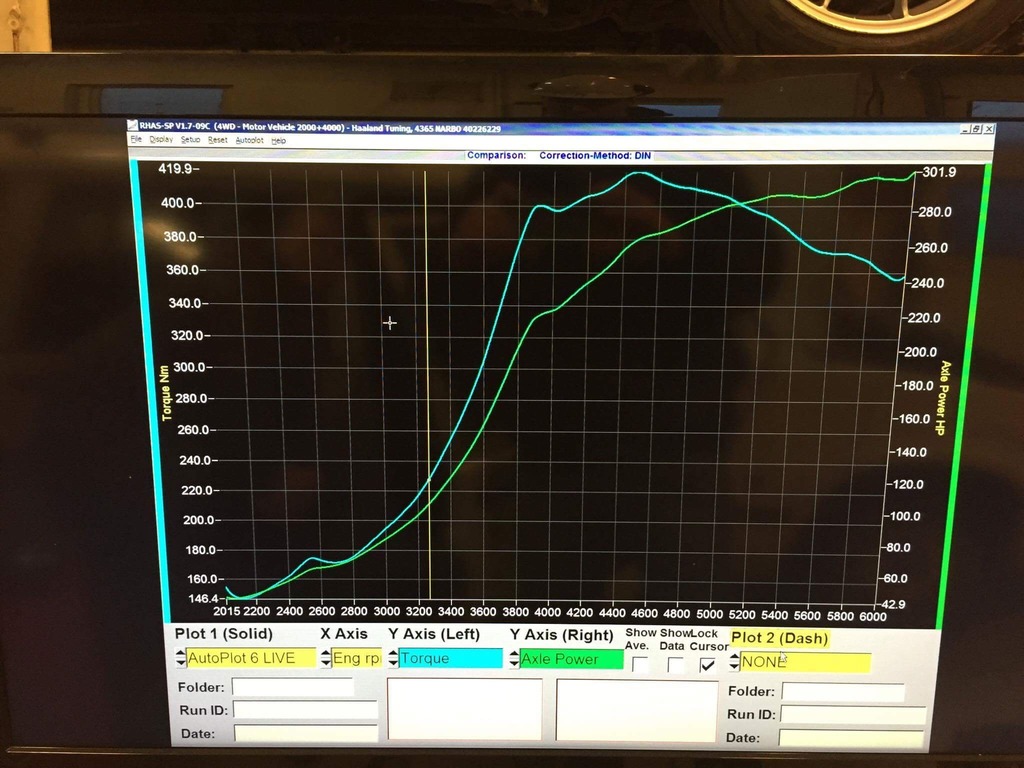Click the 6000 rpm axis end label
This screenshot has width=1024, height=768.
873,616
